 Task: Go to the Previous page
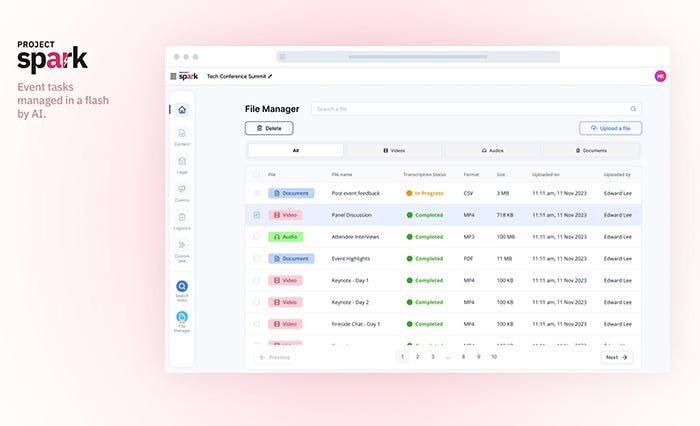coord(275,357)
